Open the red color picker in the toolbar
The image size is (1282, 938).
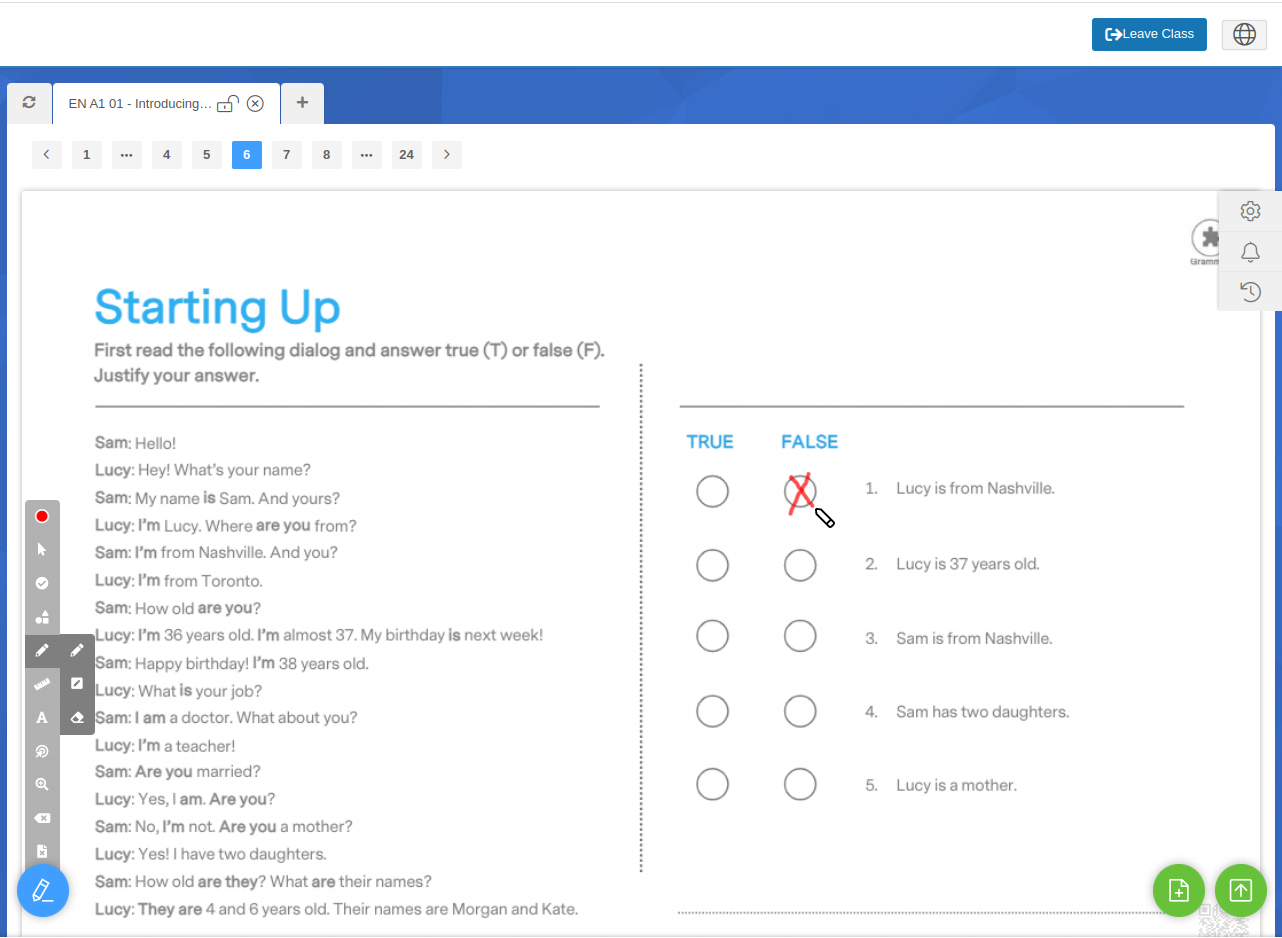click(42, 516)
